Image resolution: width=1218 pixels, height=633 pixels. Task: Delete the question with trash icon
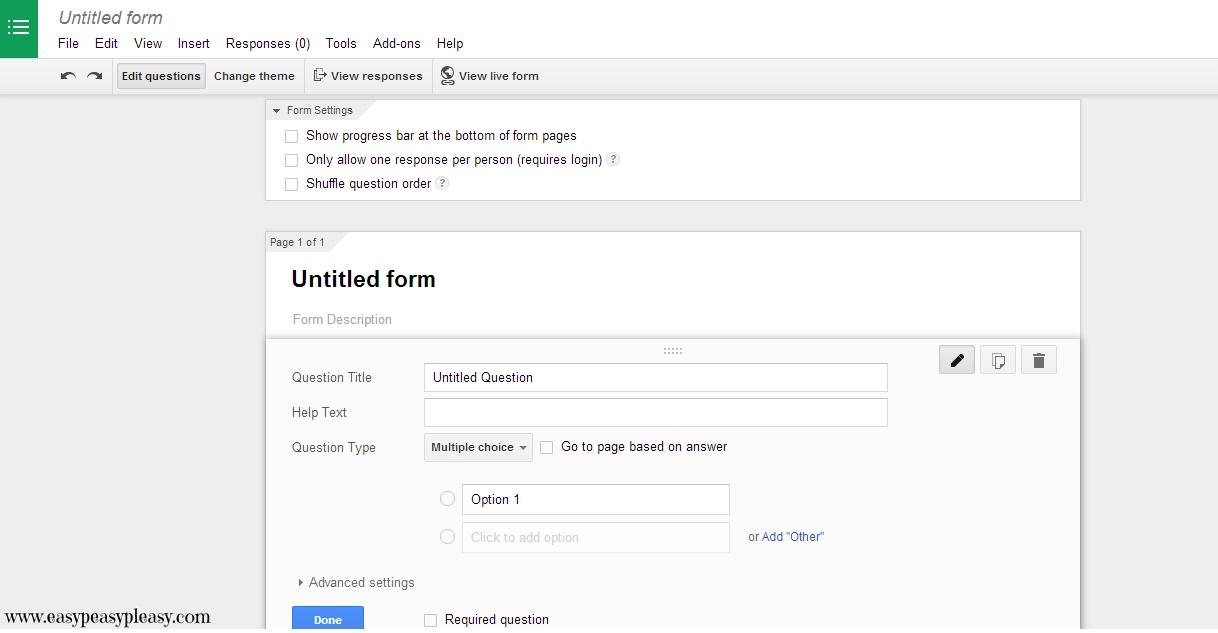point(1038,360)
